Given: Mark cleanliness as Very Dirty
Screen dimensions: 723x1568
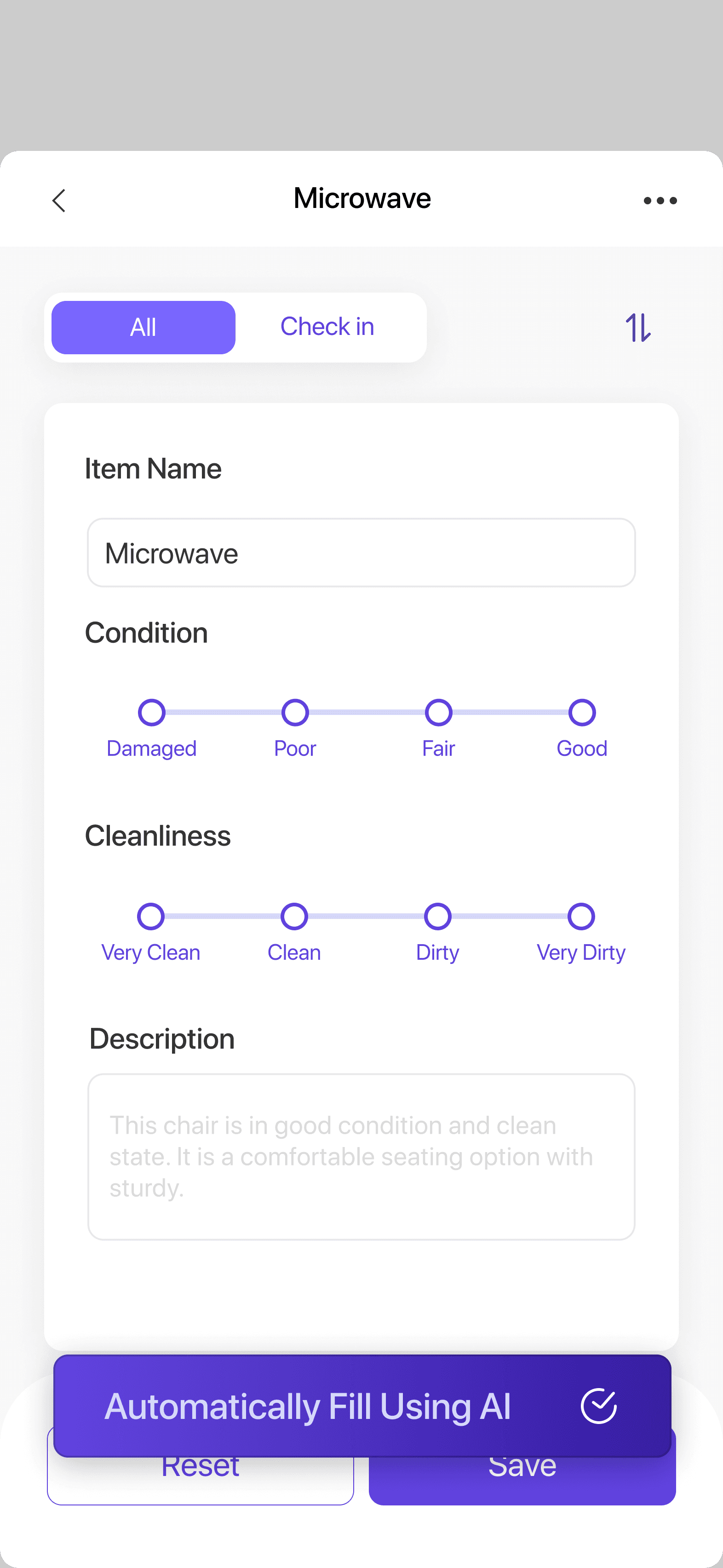Looking at the screenshot, I should click(x=581, y=917).
